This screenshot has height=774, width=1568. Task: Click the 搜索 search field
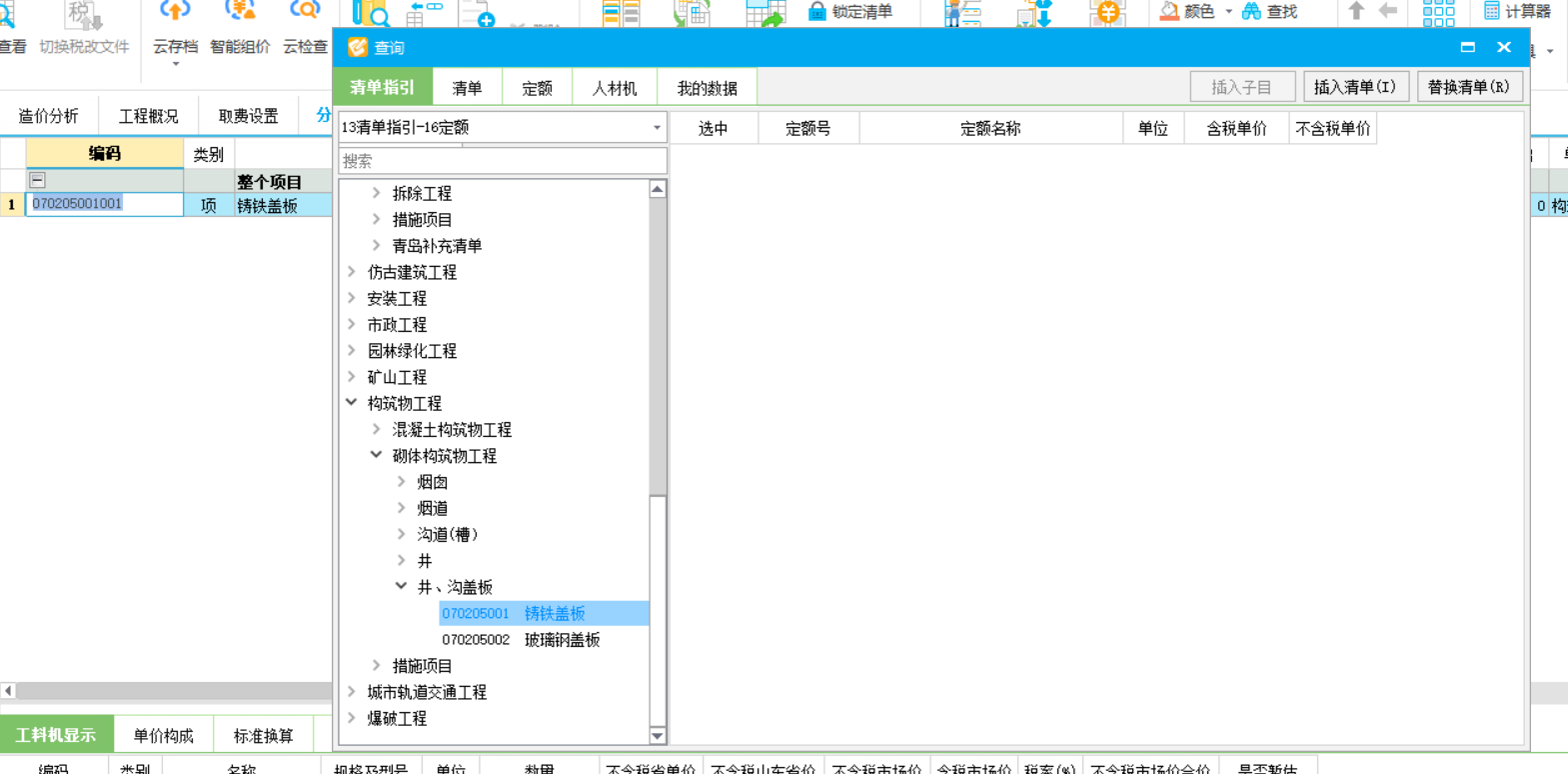coord(502,160)
